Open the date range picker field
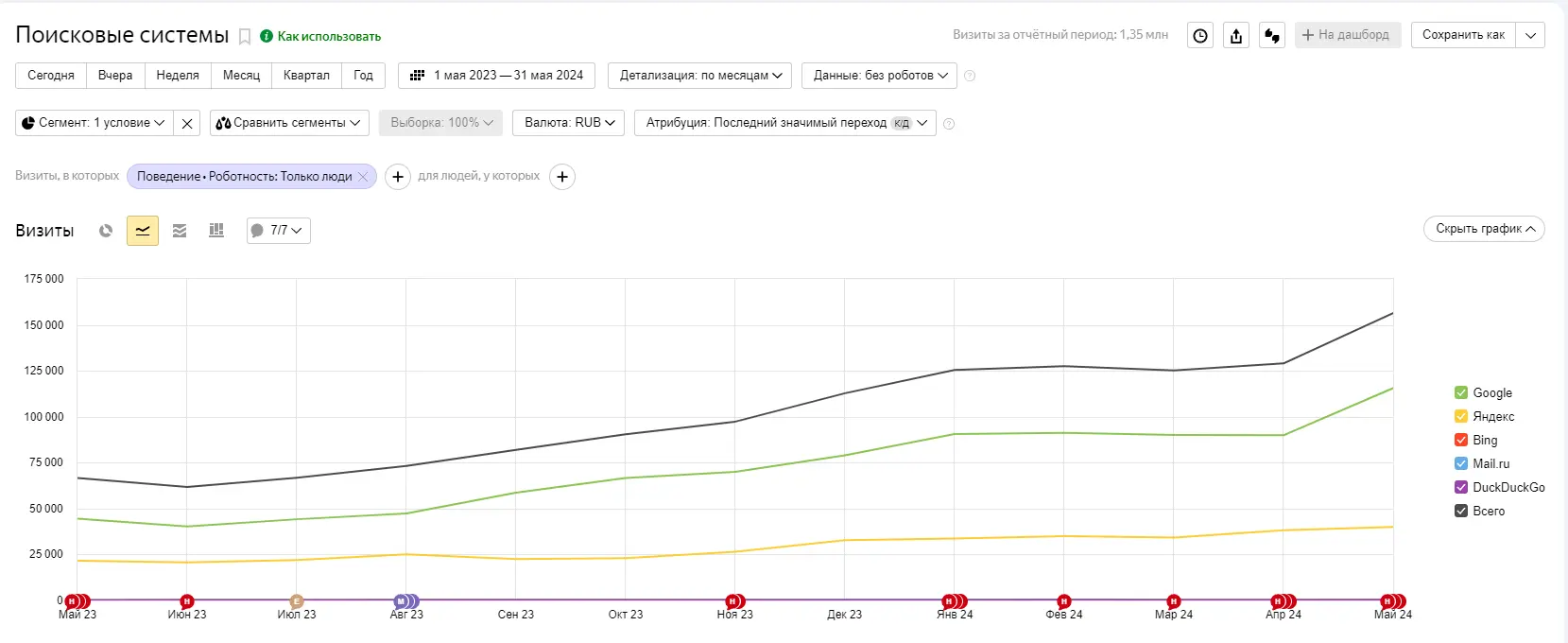 pos(497,76)
